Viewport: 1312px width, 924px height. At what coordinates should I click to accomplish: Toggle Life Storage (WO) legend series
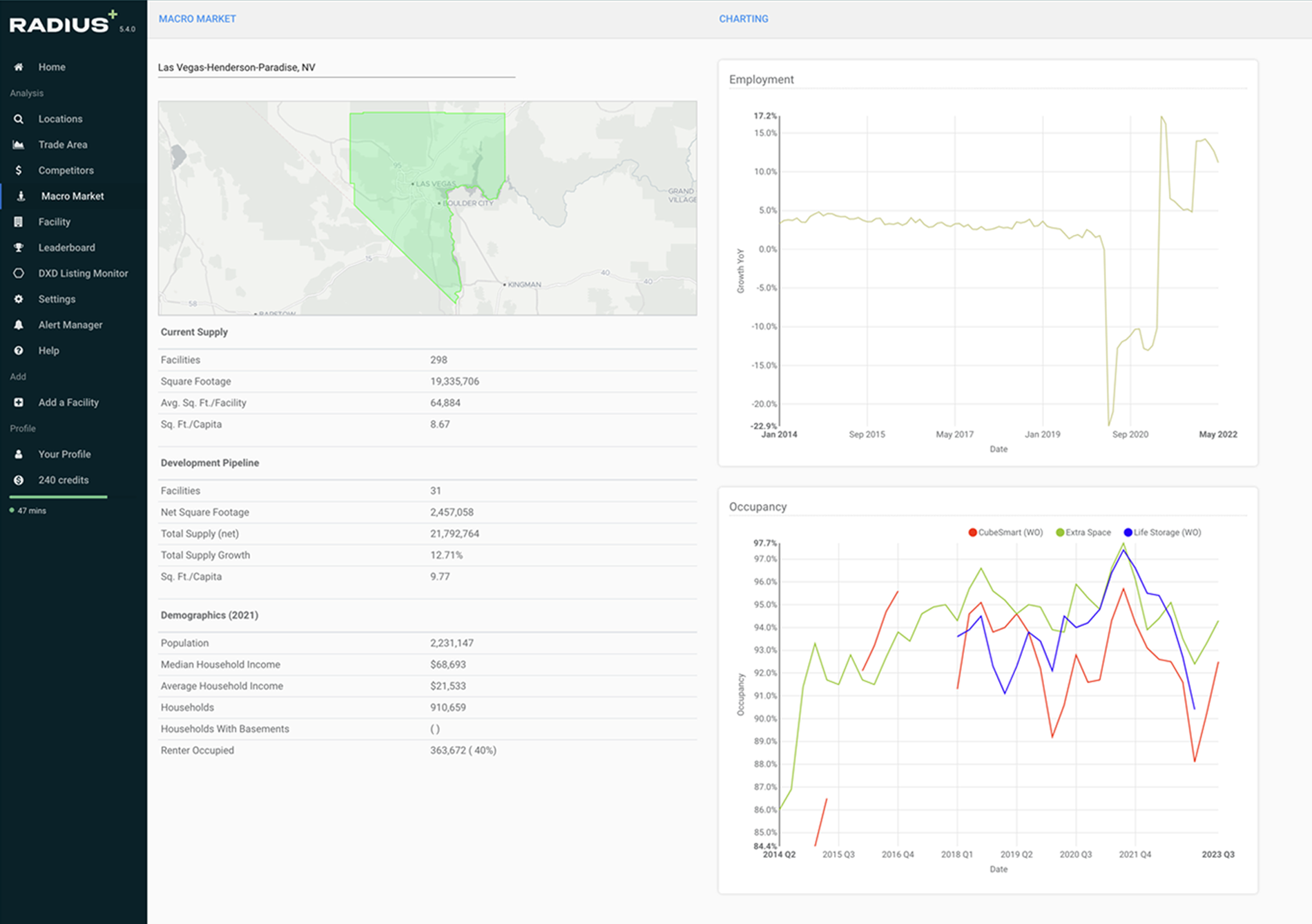tap(1161, 532)
